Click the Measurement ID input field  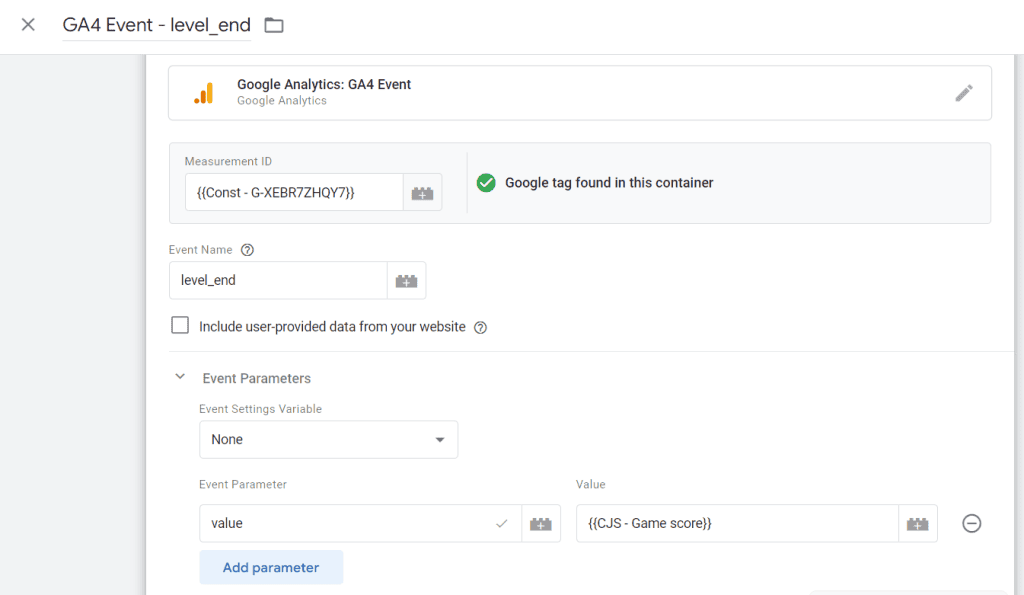pyautogui.click(x=293, y=192)
